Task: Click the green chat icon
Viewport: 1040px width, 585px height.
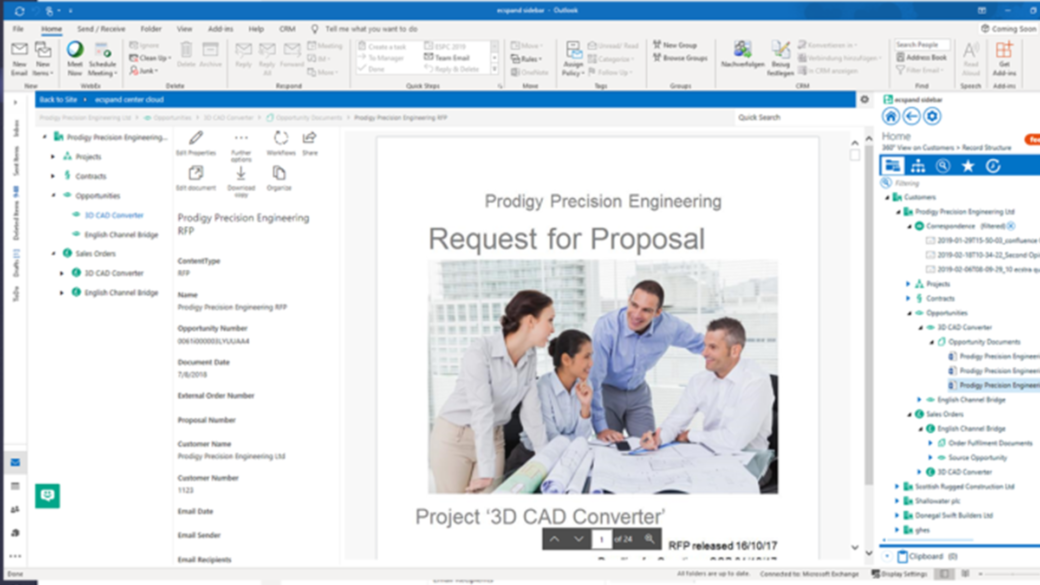Action: pos(47,495)
